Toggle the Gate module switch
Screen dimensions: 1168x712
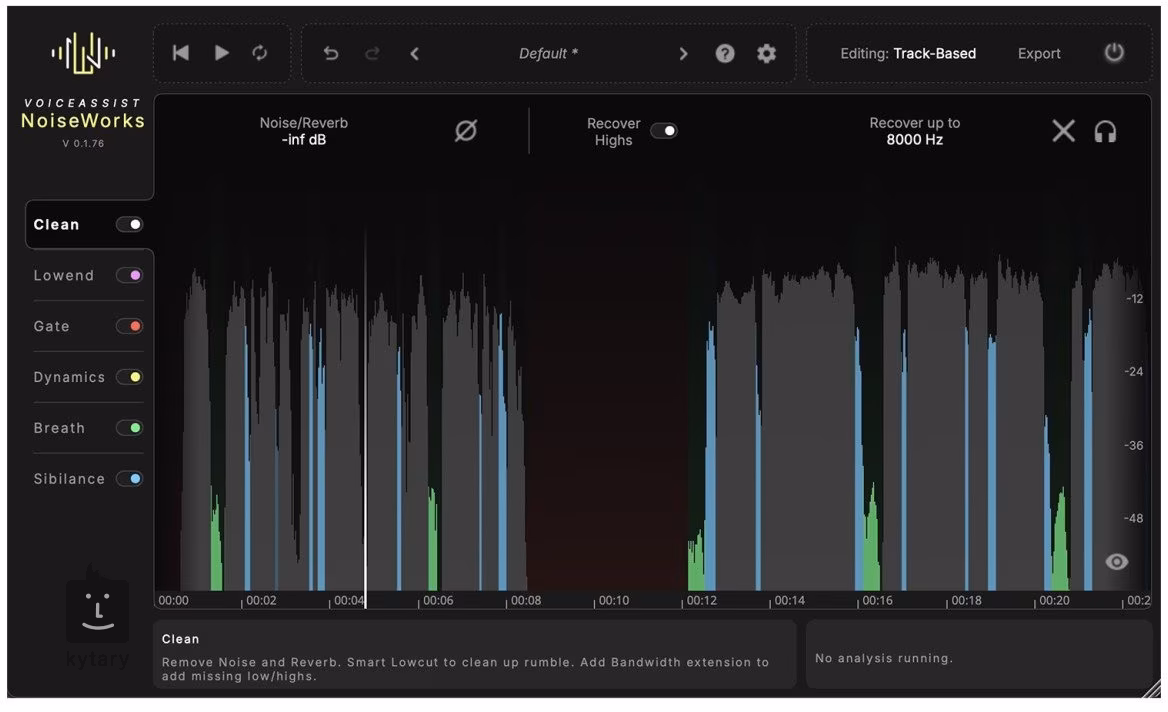click(130, 326)
